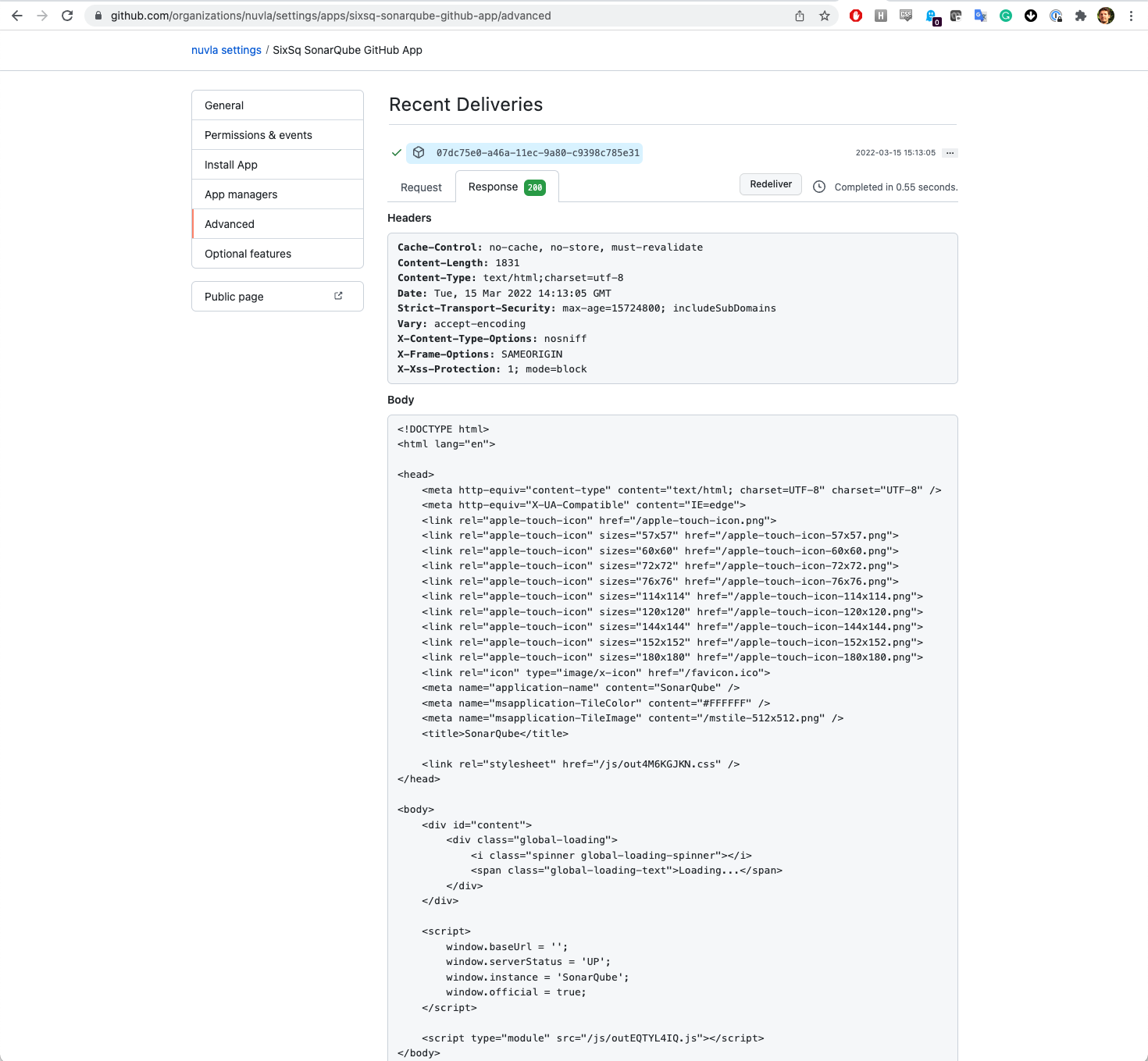Open the Ghostery ghost extension
1148x1061 pixels.
pos(932,16)
